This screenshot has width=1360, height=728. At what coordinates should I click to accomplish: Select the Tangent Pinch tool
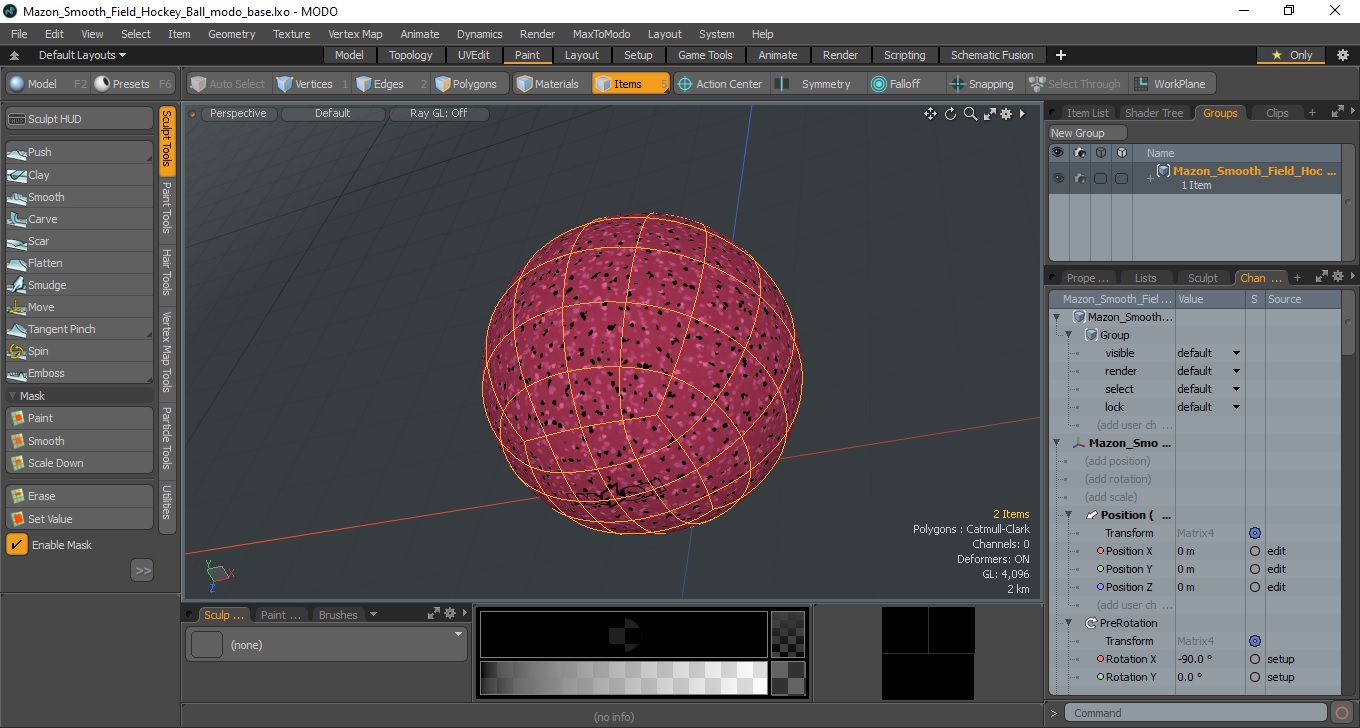(80, 329)
